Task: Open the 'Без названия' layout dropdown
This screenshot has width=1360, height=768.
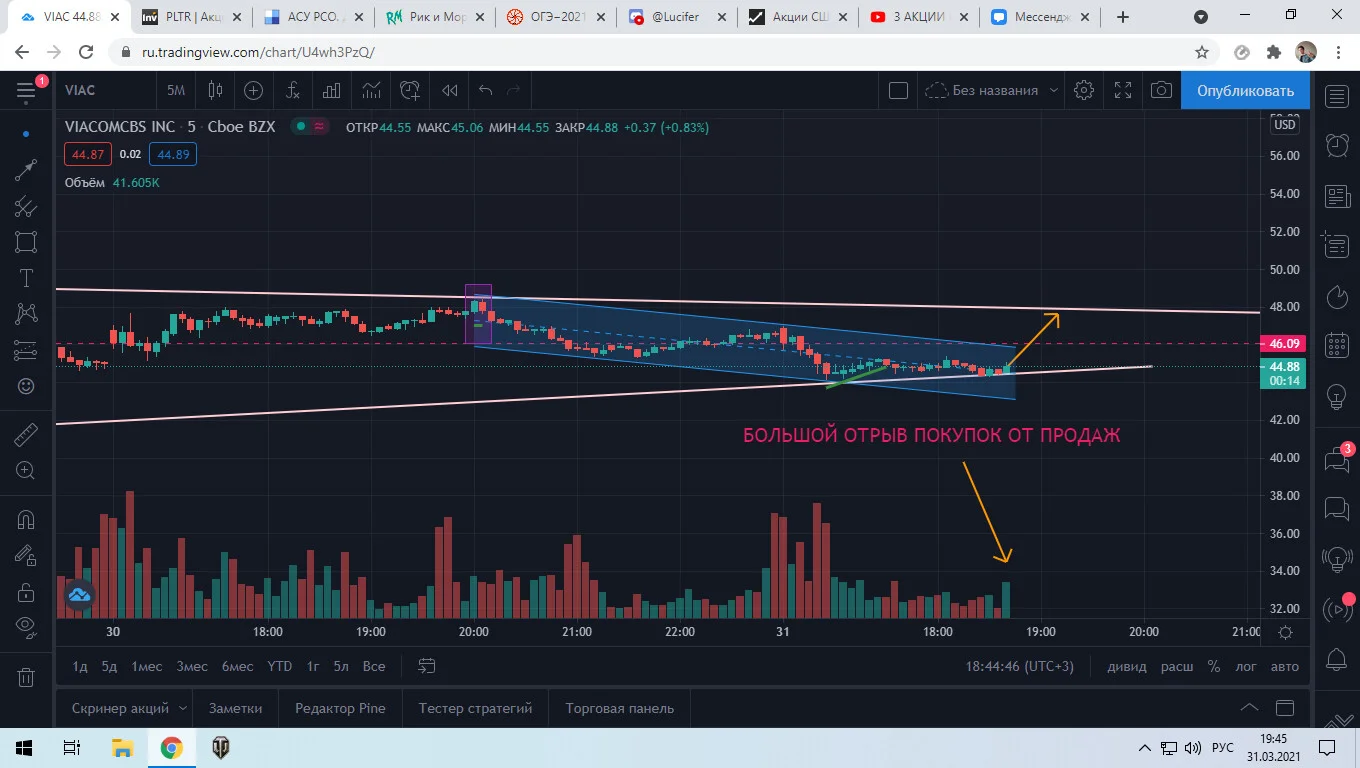Action: [x=990, y=90]
